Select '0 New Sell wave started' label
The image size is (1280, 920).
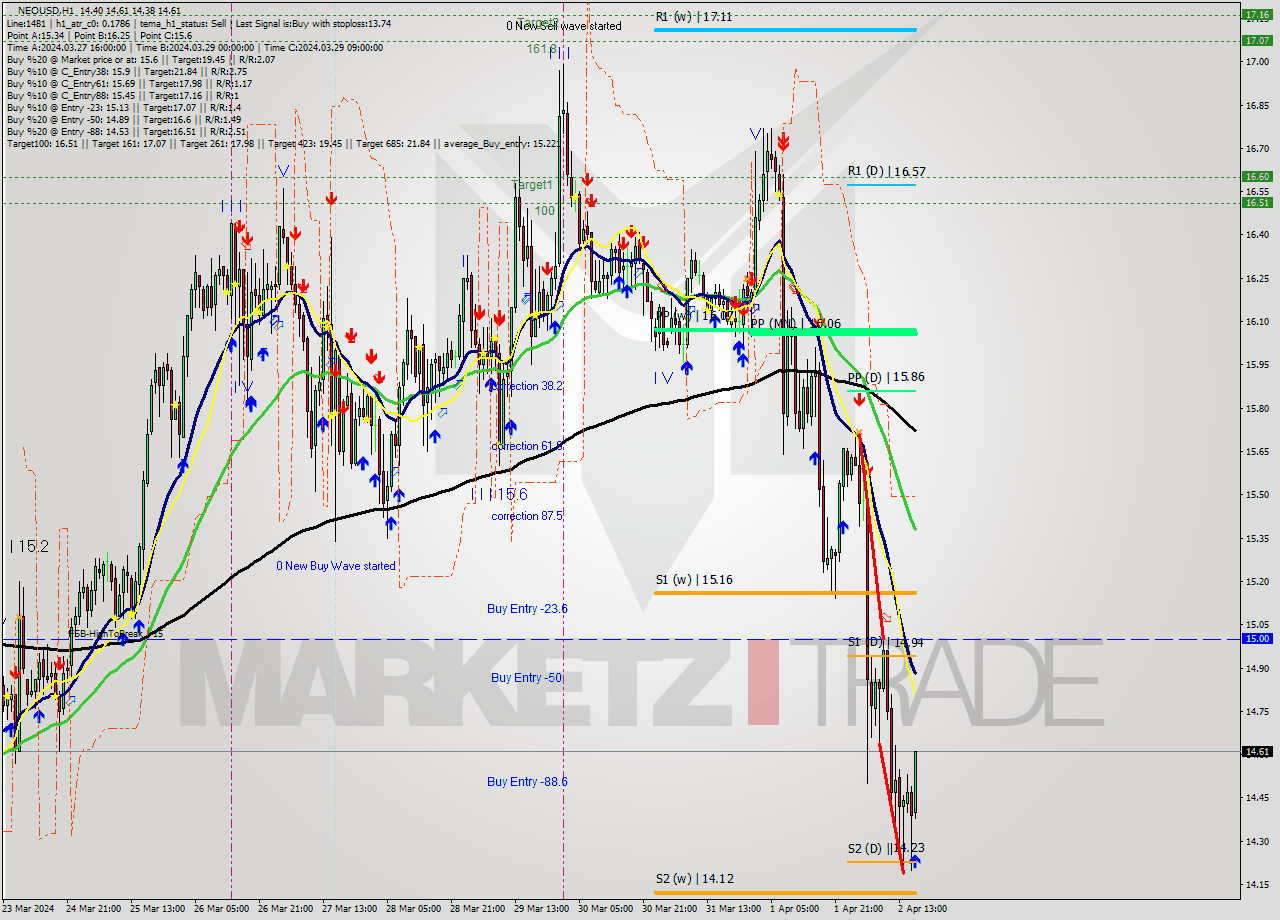coord(563,26)
